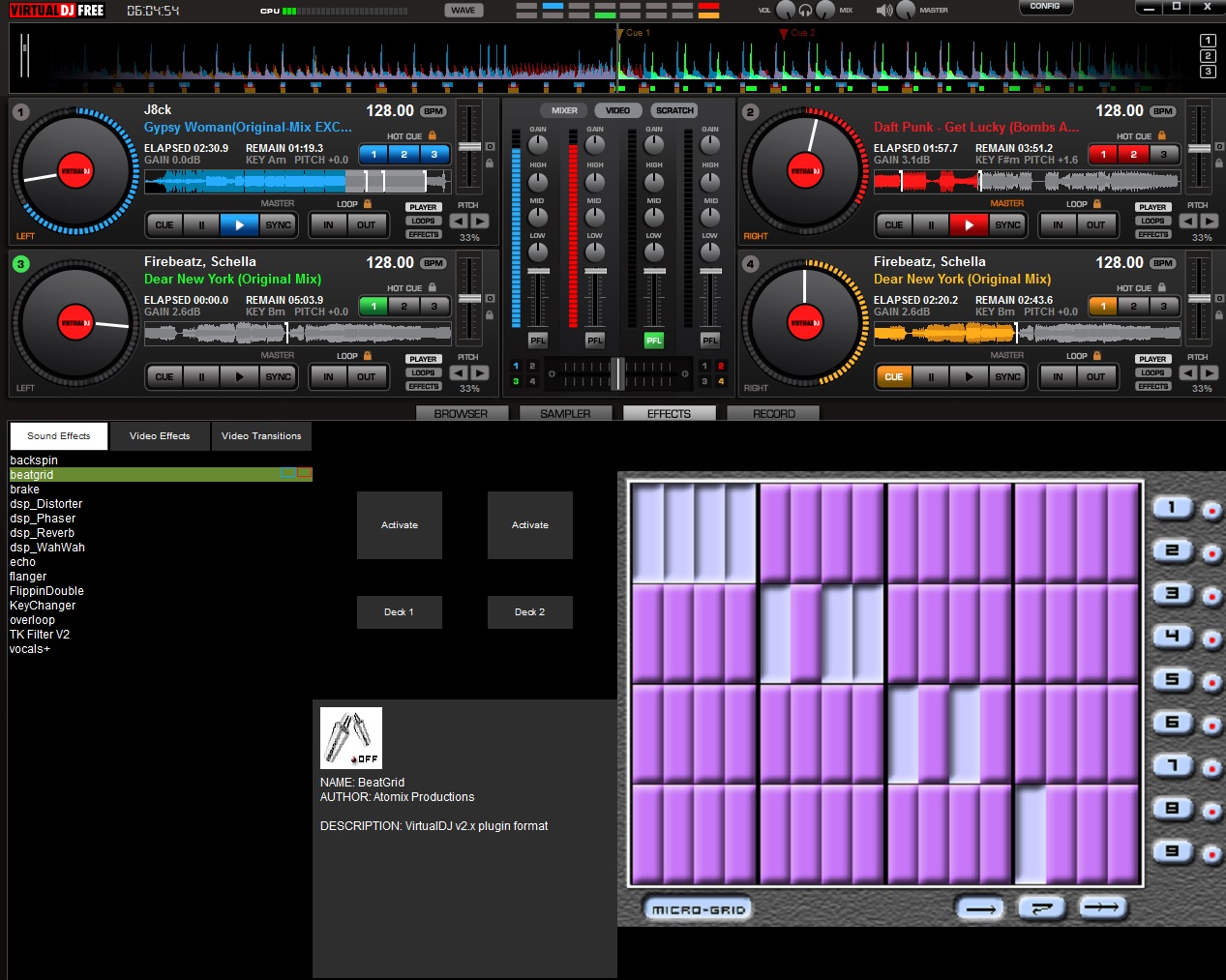Image resolution: width=1226 pixels, height=980 pixels.
Task: Toggle loop lock on deck 2
Action: click(x=1097, y=203)
